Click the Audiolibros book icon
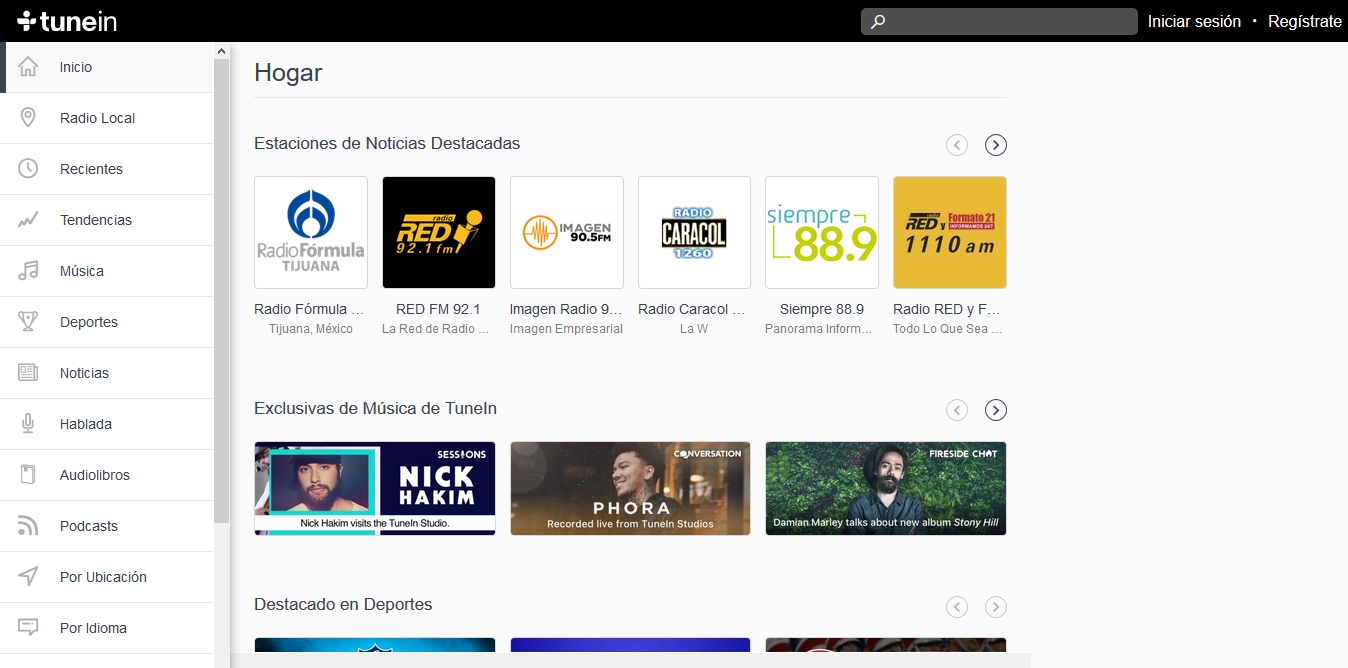 point(28,475)
